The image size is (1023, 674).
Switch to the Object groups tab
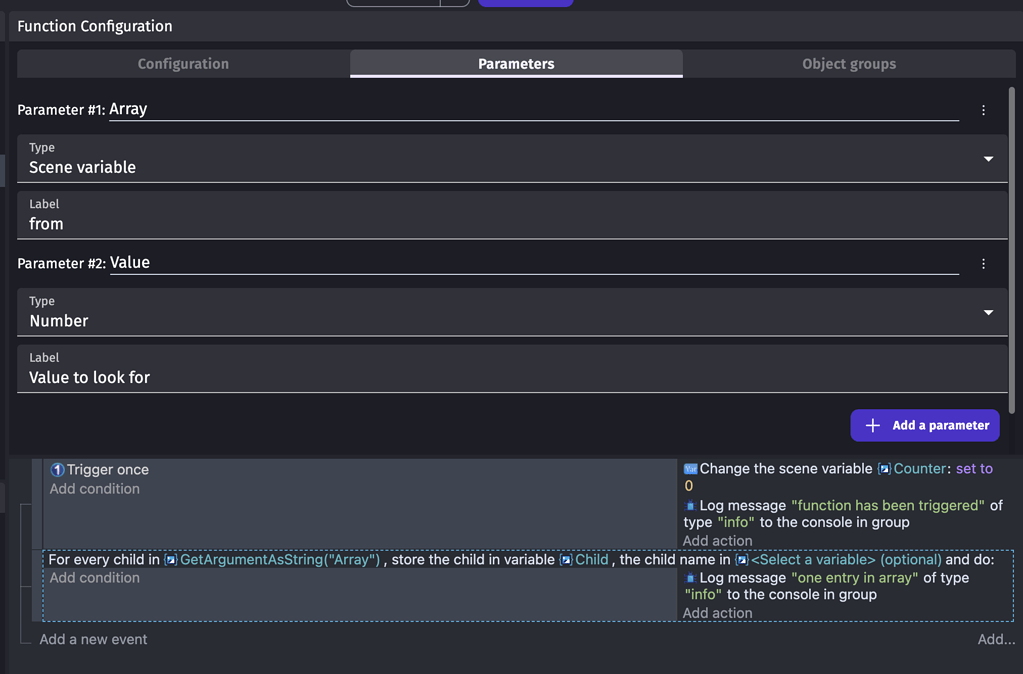coord(849,63)
